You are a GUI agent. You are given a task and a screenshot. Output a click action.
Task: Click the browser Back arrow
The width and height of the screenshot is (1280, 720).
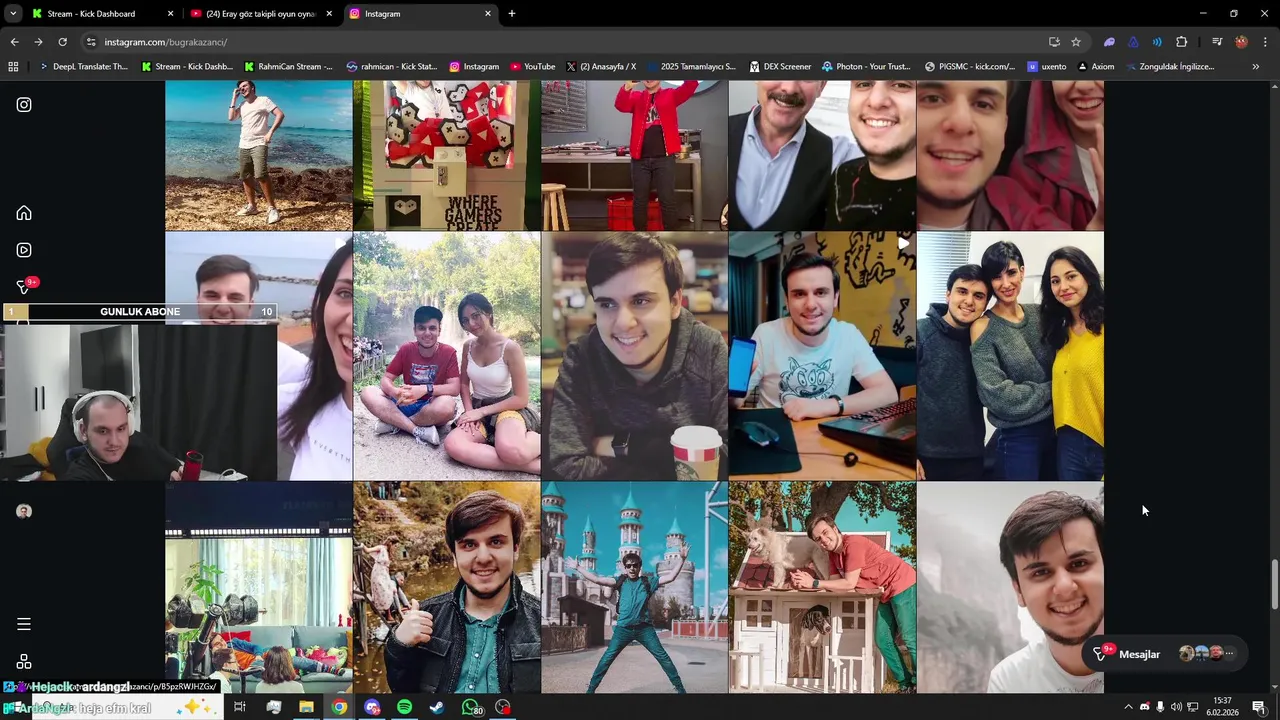[14, 42]
